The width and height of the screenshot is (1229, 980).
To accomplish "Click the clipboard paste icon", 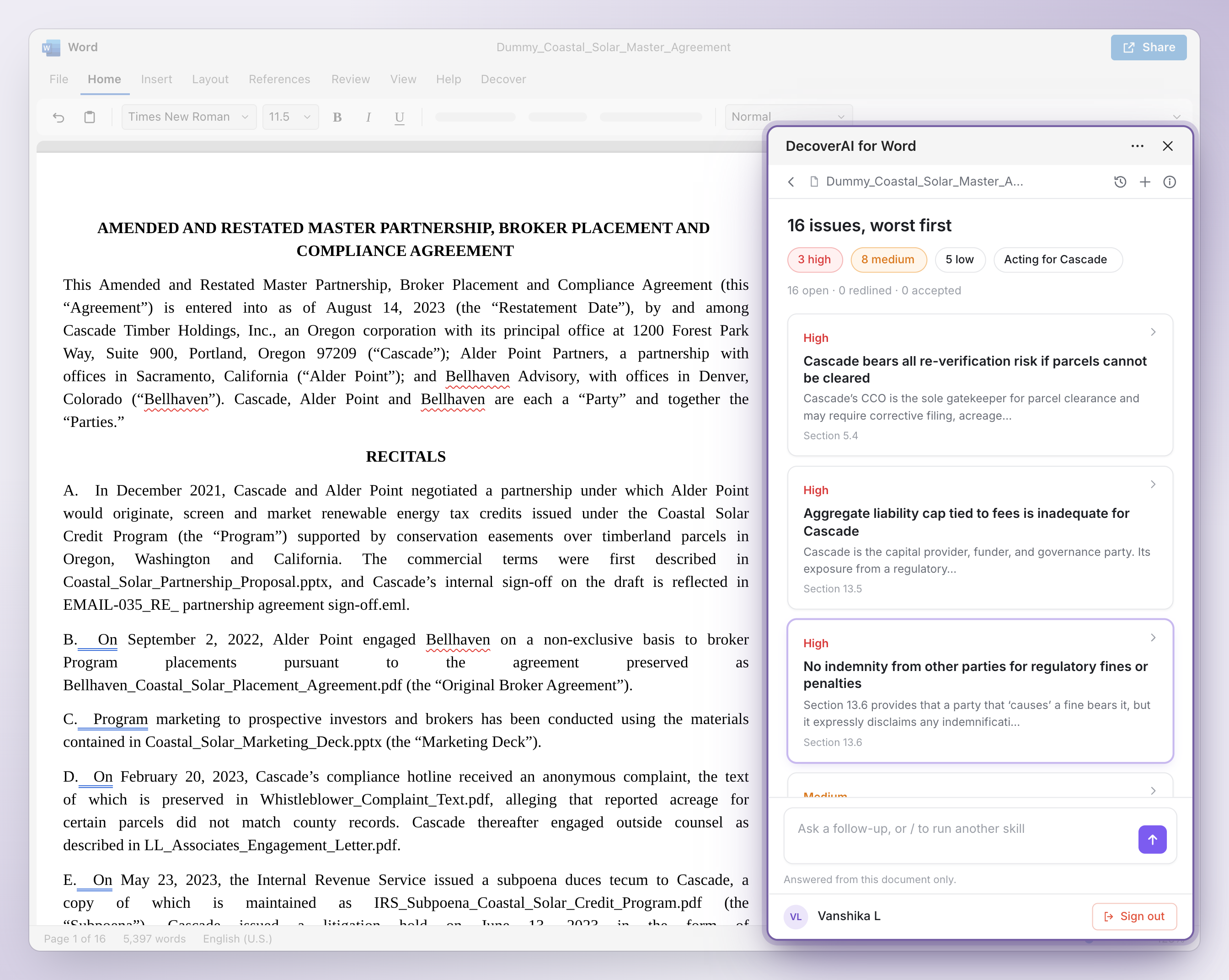I will (x=90, y=117).
